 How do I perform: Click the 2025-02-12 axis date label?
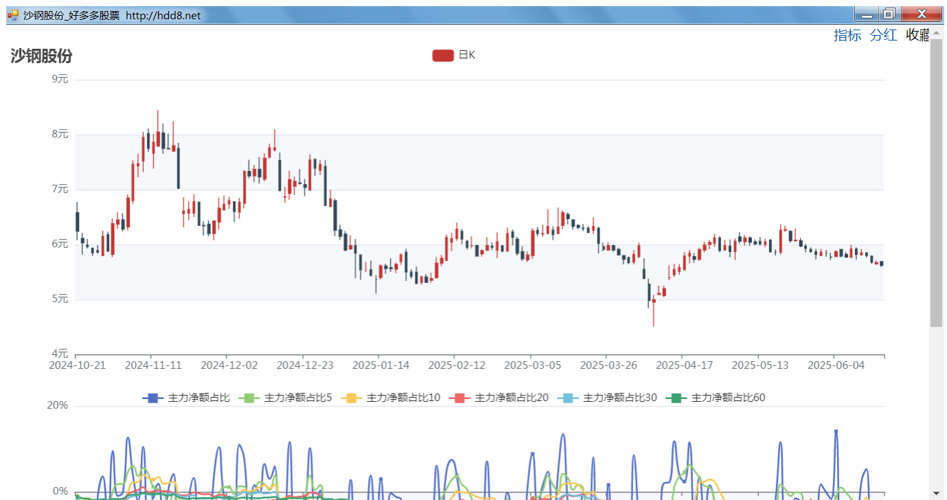[x=457, y=365]
